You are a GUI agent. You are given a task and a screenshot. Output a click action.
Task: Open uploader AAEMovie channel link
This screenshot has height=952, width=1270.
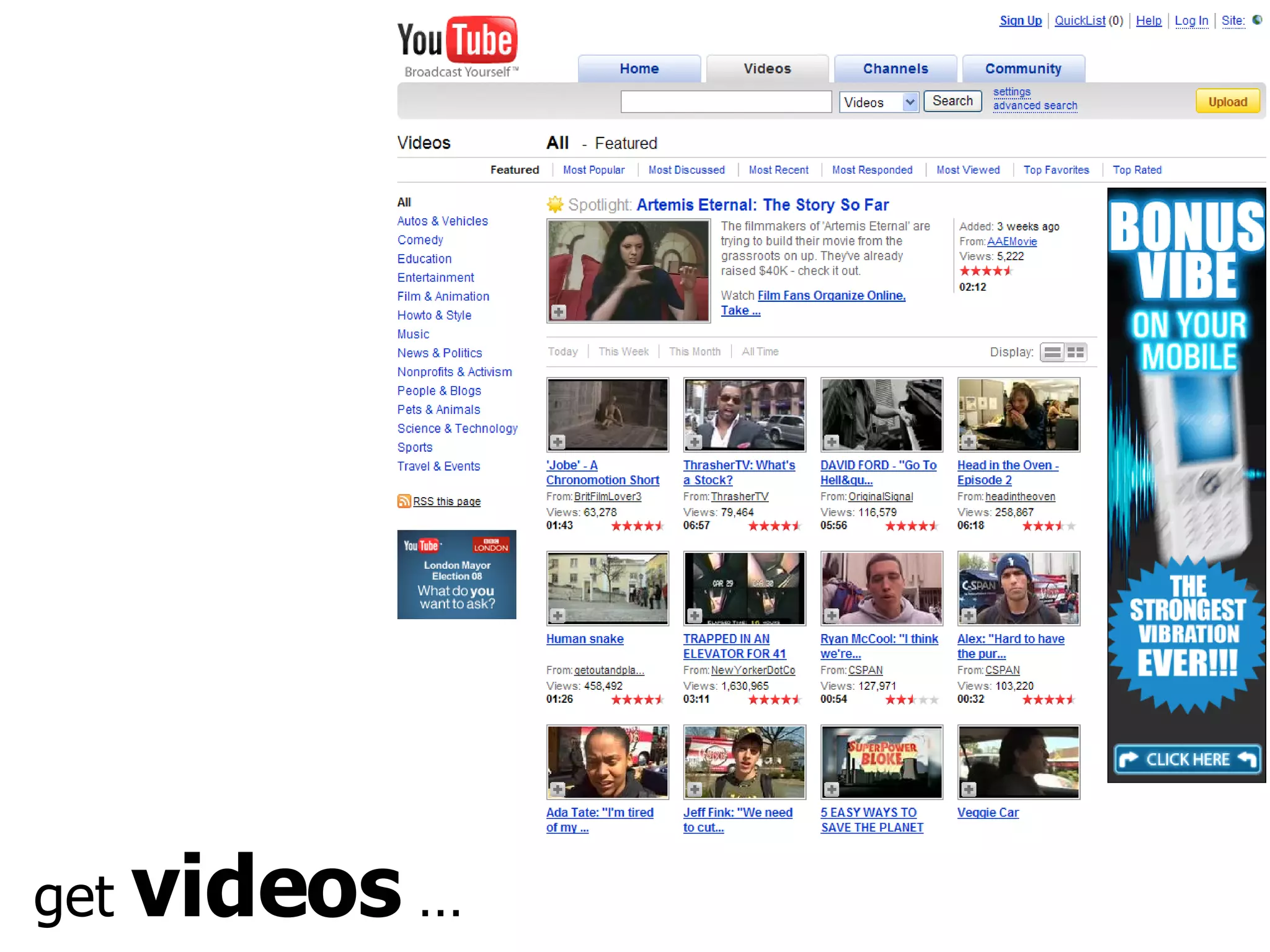1012,241
